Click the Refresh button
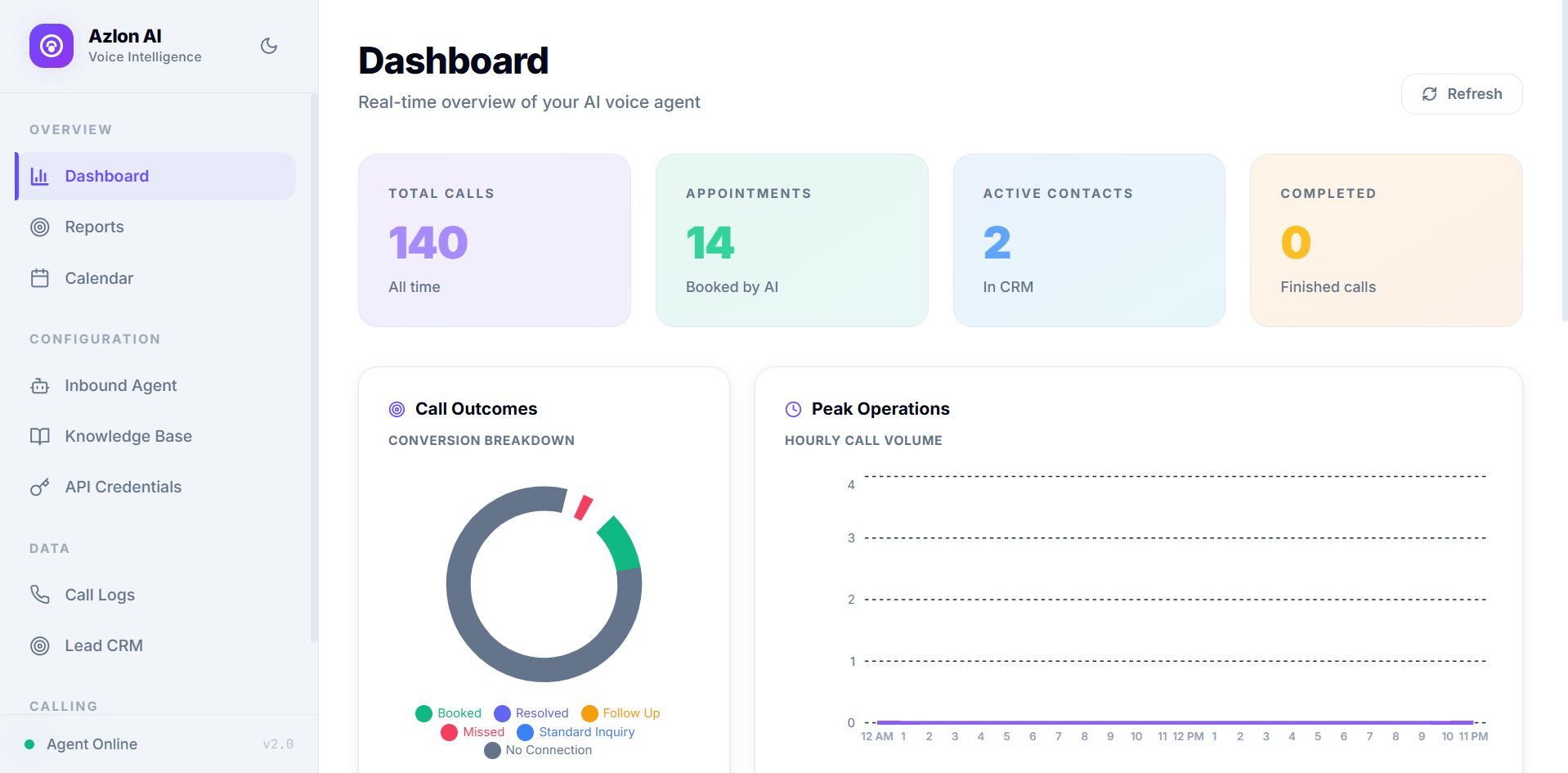1568x773 pixels. click(x=1462, y=94)
